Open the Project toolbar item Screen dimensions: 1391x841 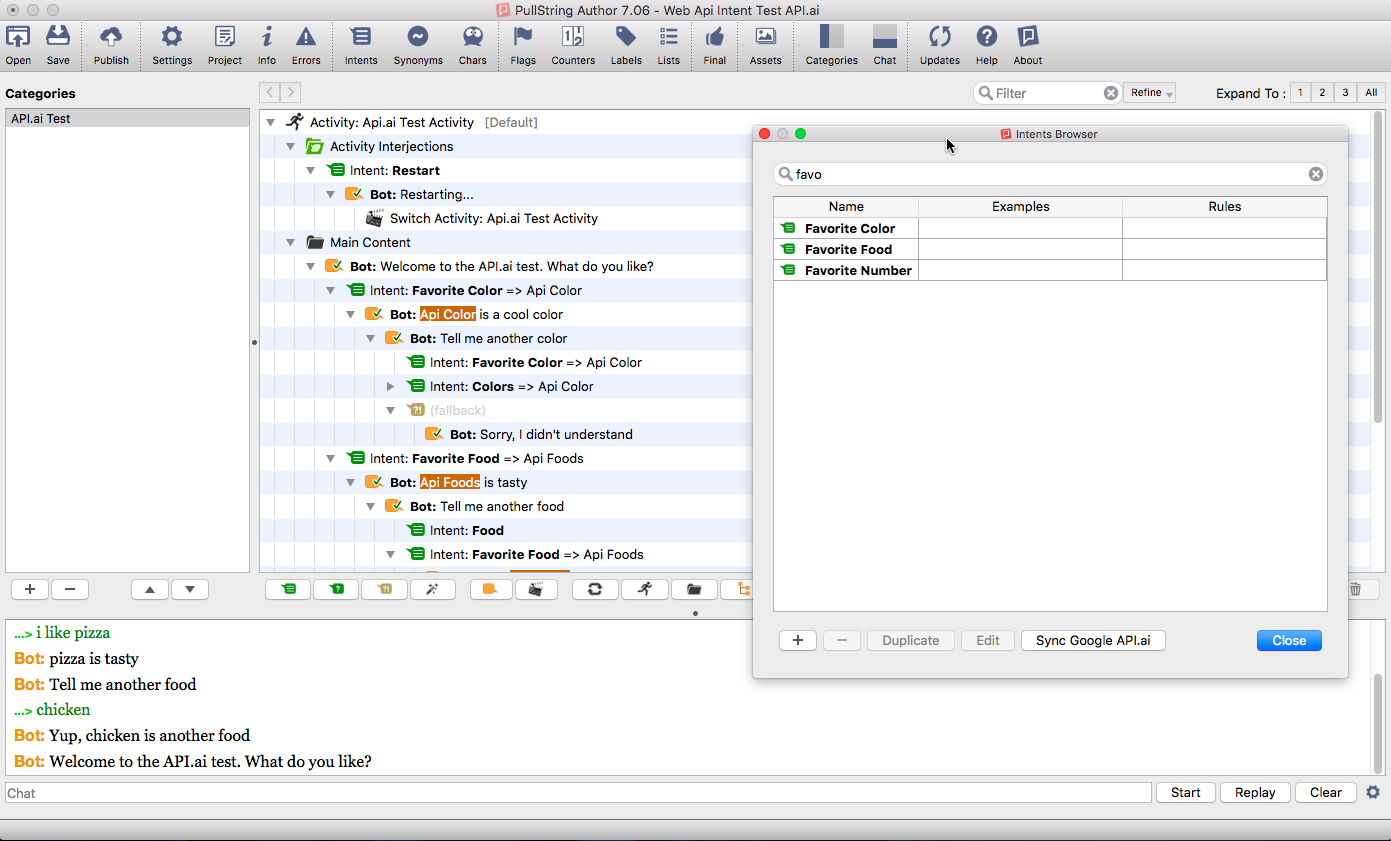[x=225, y=44]
